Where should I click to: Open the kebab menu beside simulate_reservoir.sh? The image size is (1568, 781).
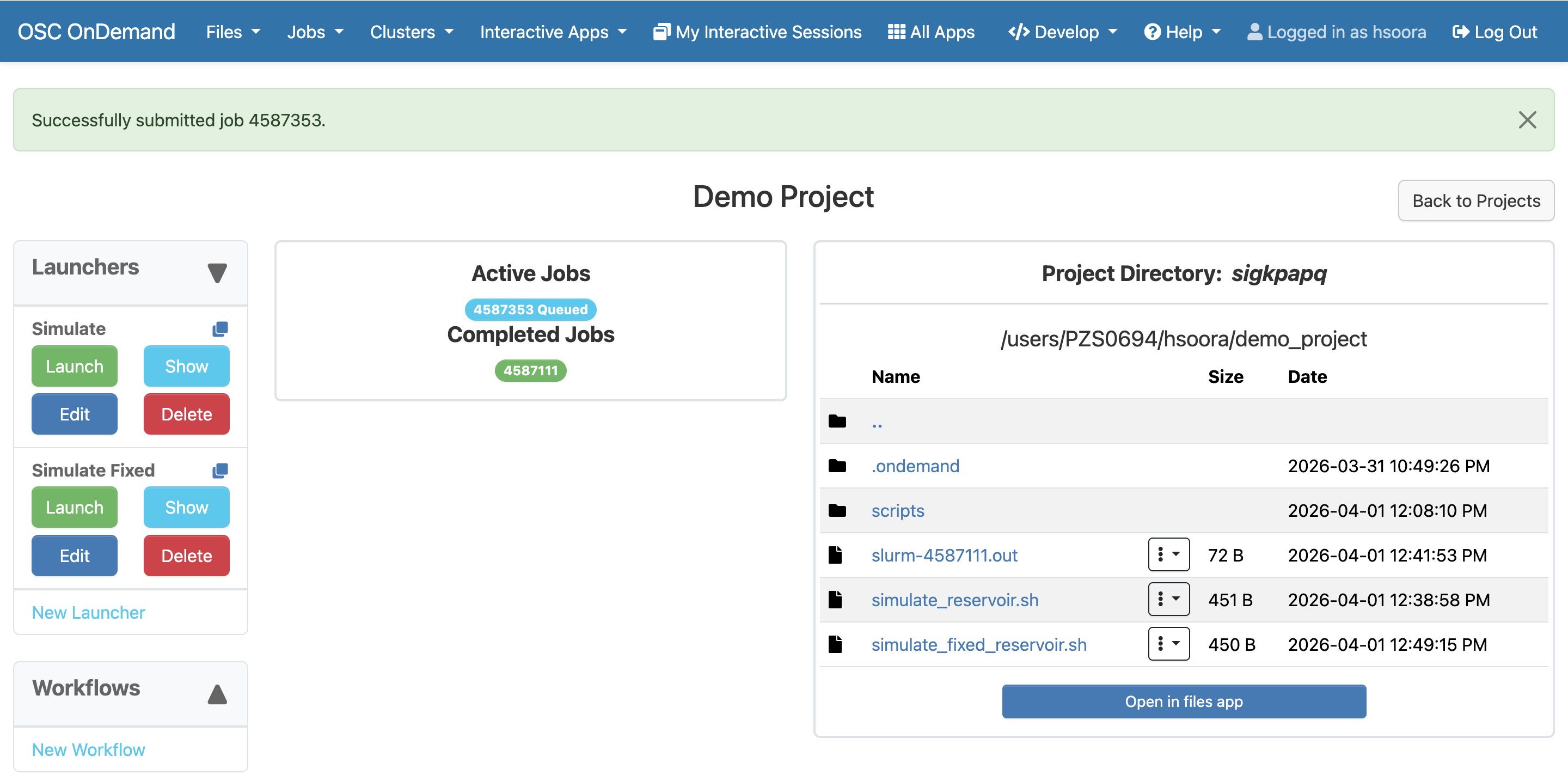click(1169, 599)
